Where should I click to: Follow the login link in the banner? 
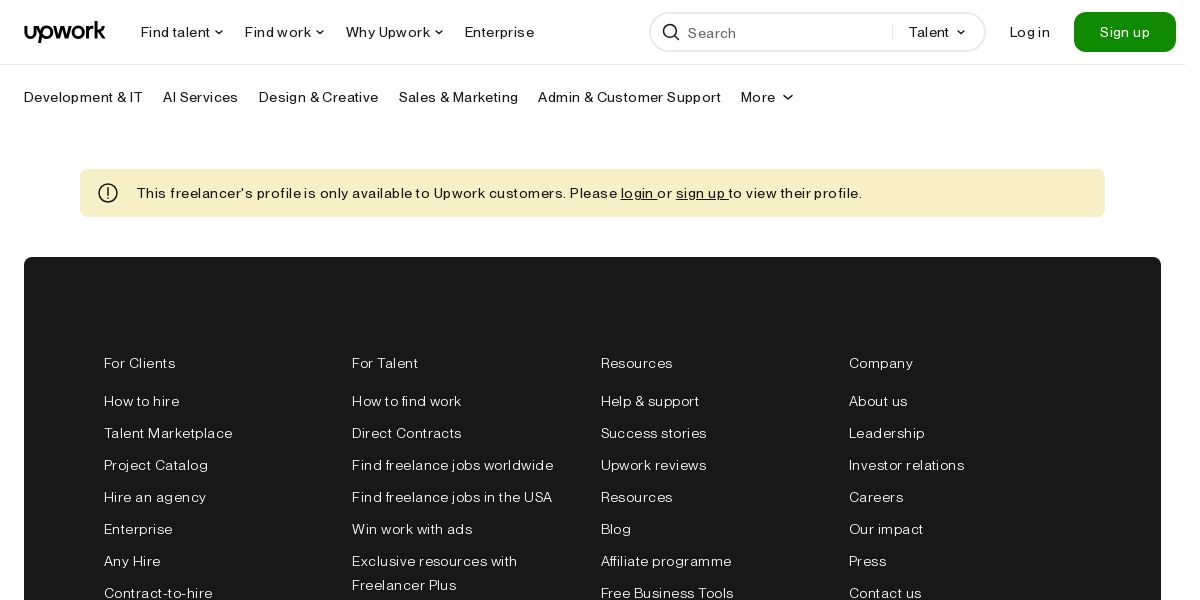637,193
